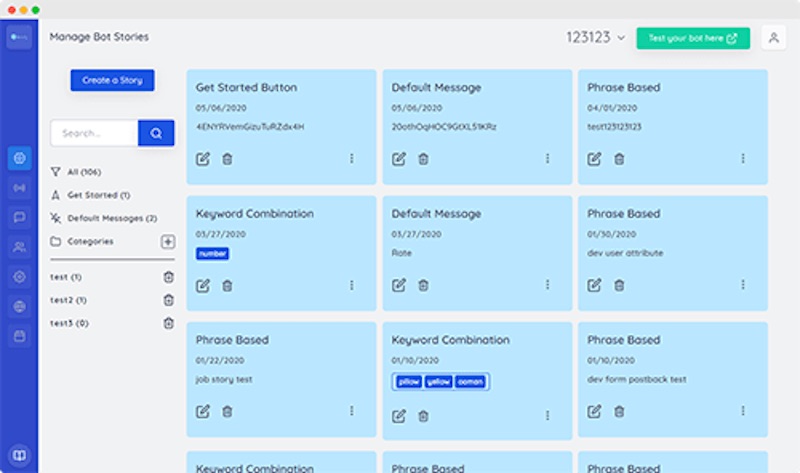800x473 pixels.
Task: Open the broadcast sidebar icon
Action: click(x=19, y=188)
